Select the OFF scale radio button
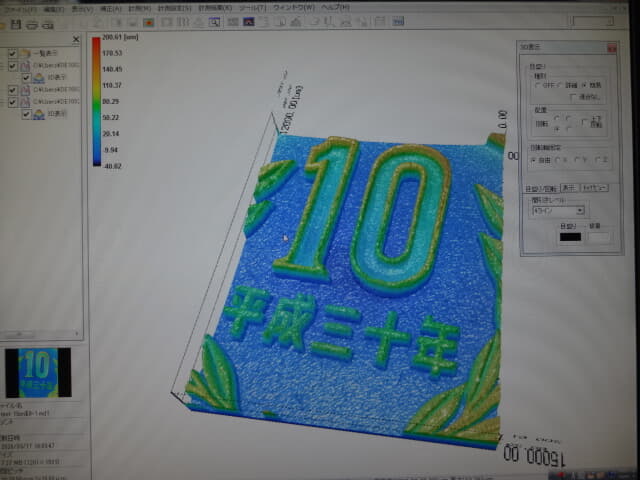Screen dimensions: 640x480 pyautogui.click(x=538, y=85)
